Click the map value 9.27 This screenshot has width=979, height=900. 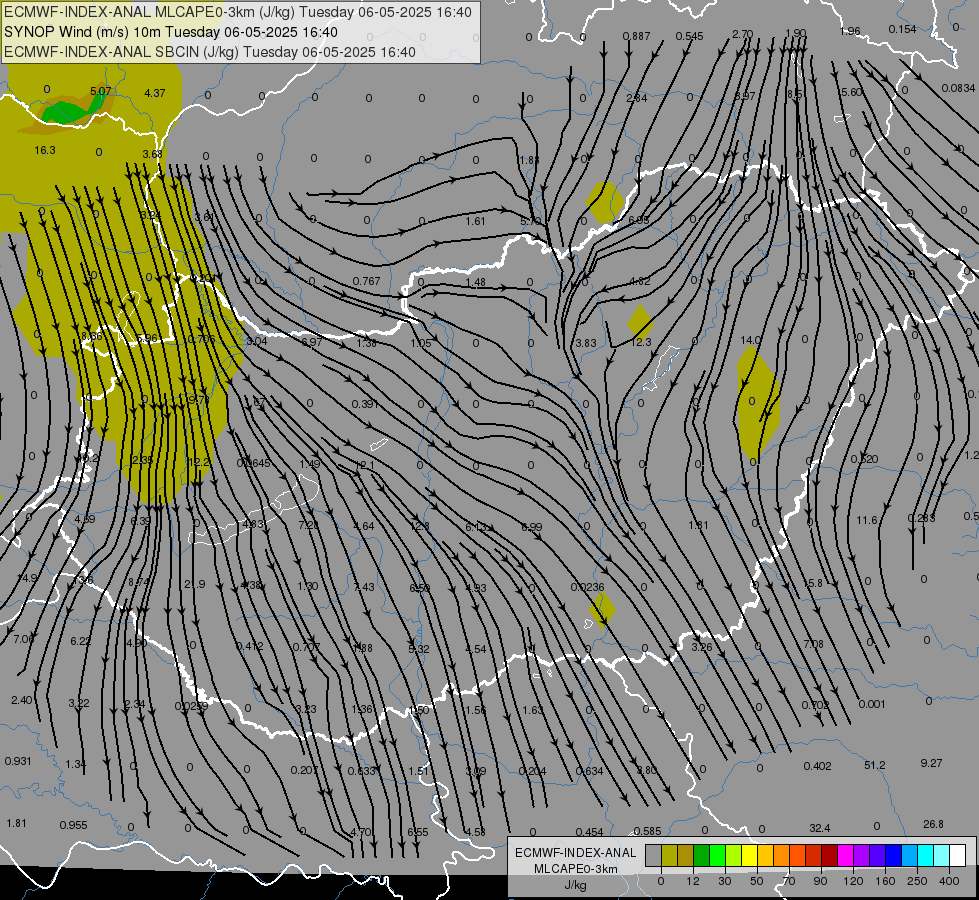[x=932, y=763]
